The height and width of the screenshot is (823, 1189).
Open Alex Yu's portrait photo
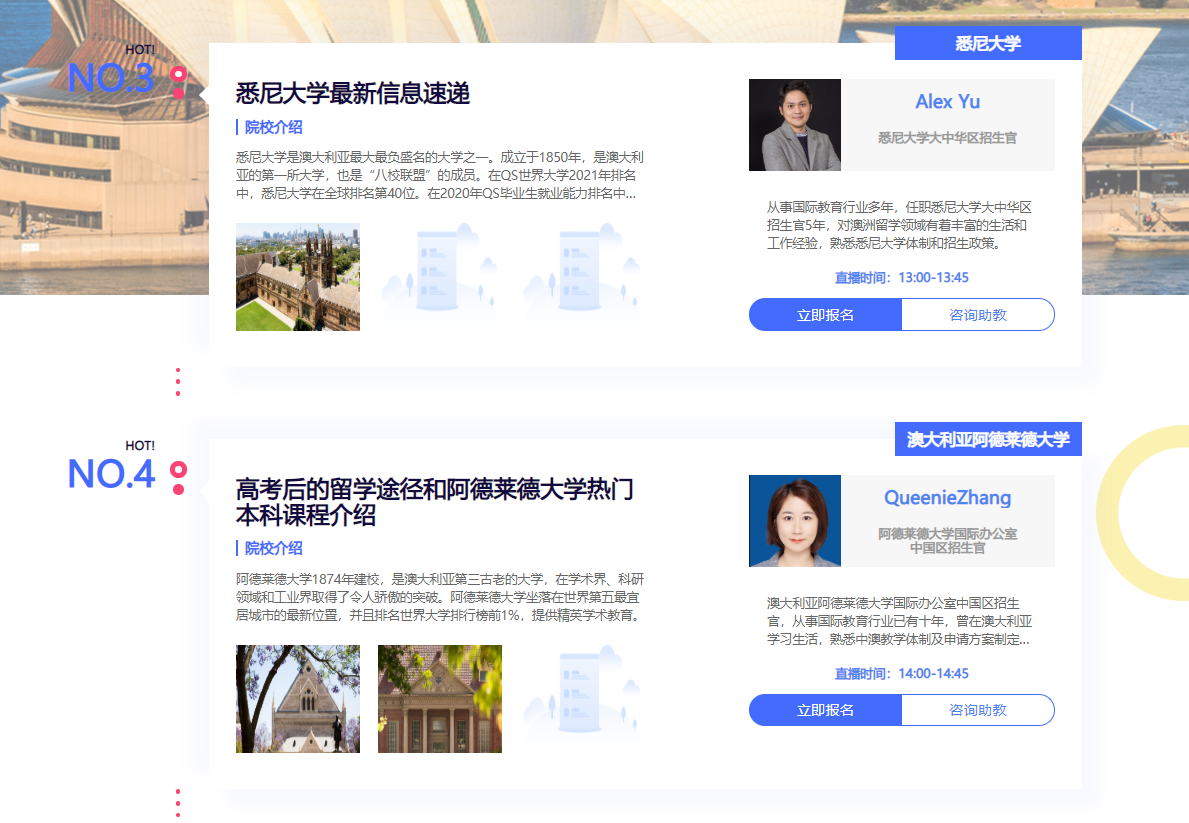click(795, 125)
